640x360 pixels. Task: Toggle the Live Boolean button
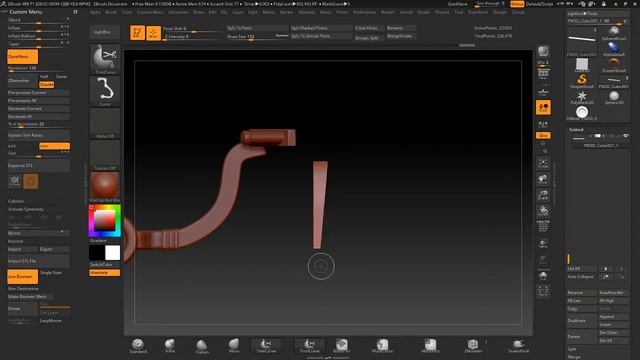click(22, 276)
